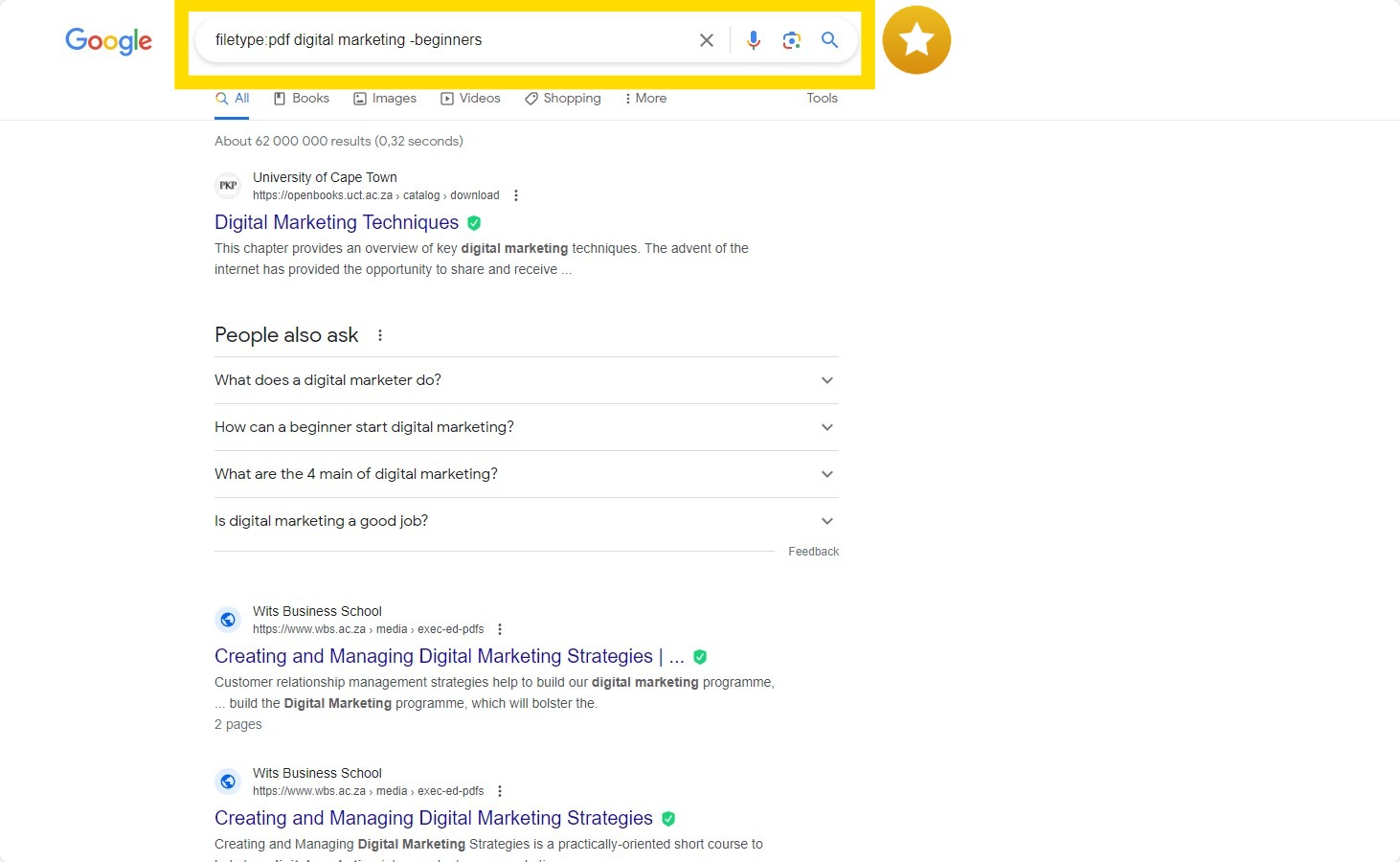Open second "Creating and Managing Digital Marketing Strategies" result
The height and width of the screenshot is (862, 1400).
[x=434, y=818]
